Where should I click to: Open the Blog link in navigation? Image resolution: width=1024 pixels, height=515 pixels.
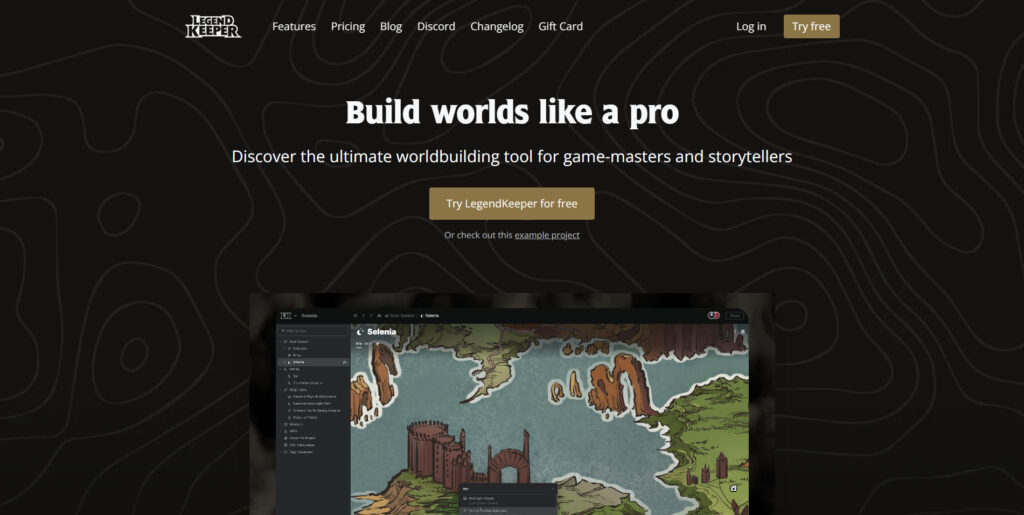tap(391, 27)
